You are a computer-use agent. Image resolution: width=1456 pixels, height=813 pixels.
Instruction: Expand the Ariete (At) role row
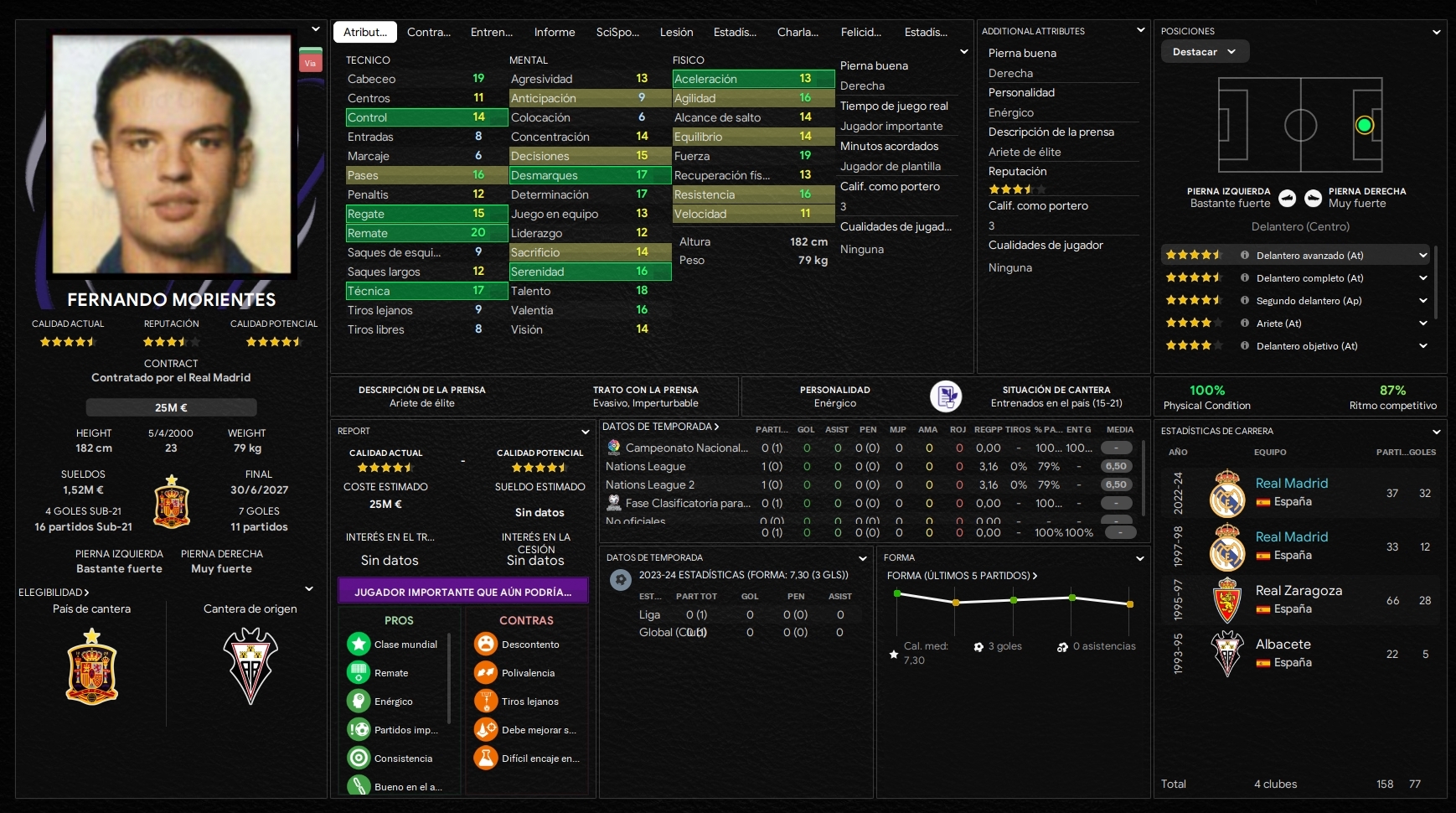[x=1423, y=324]
